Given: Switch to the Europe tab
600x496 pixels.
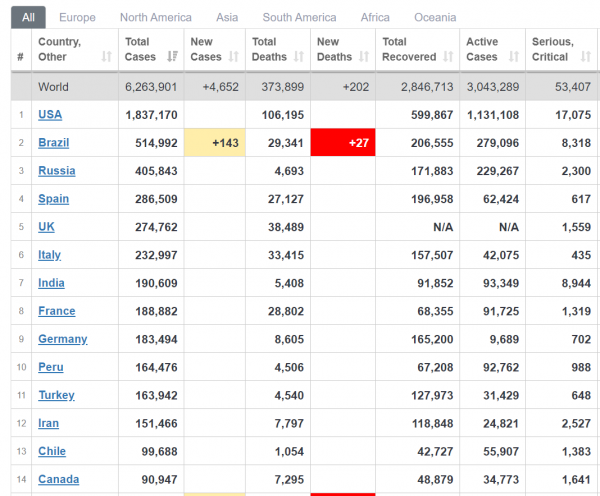Looking at the screenshot, I should (x=77, y=18).
